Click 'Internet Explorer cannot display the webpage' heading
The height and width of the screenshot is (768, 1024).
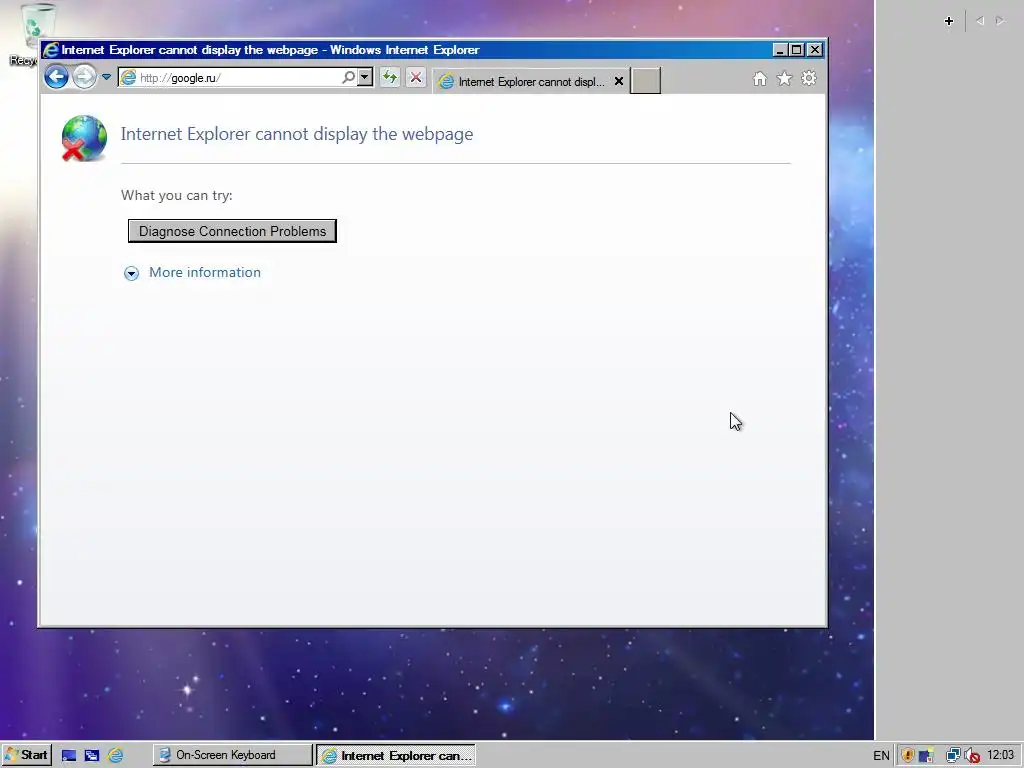[297, 134]
